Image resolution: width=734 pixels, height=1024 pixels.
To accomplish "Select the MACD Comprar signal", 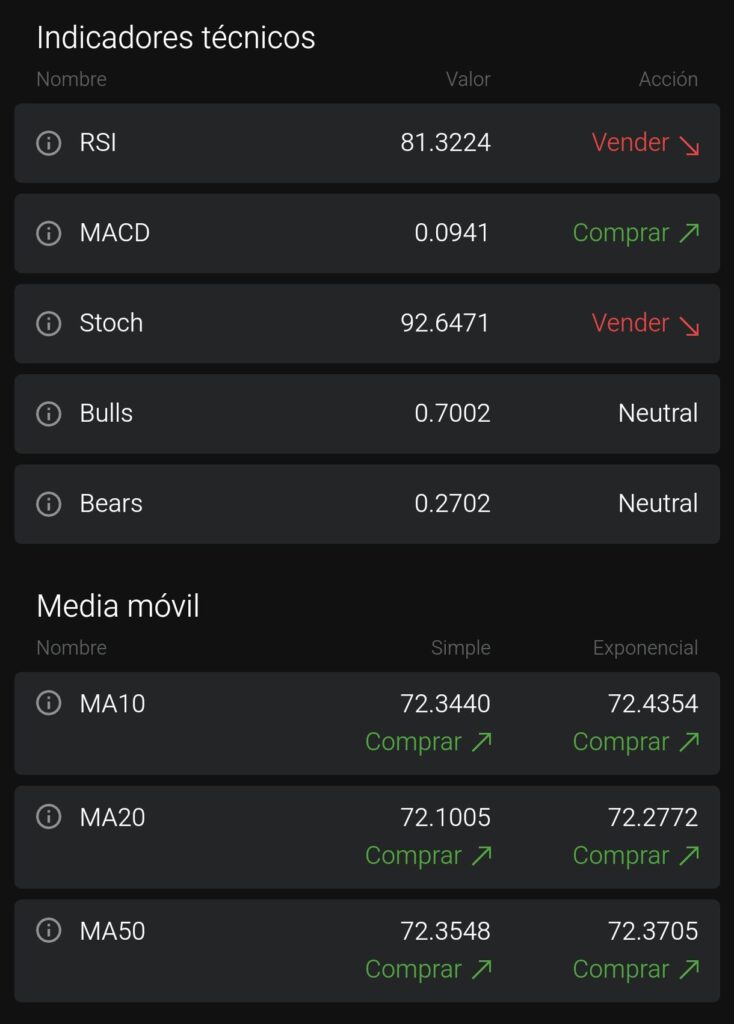I will 636,233.
